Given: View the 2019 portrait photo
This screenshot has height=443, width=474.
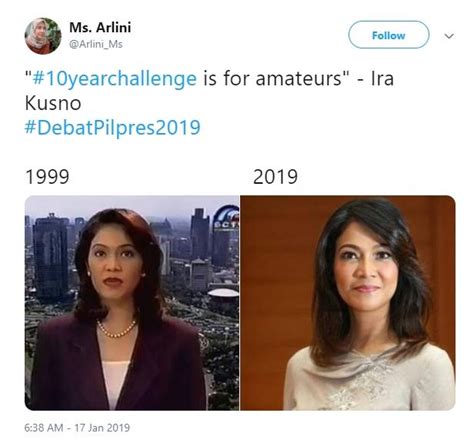Looking at the screenshot, I should point(348,303).
